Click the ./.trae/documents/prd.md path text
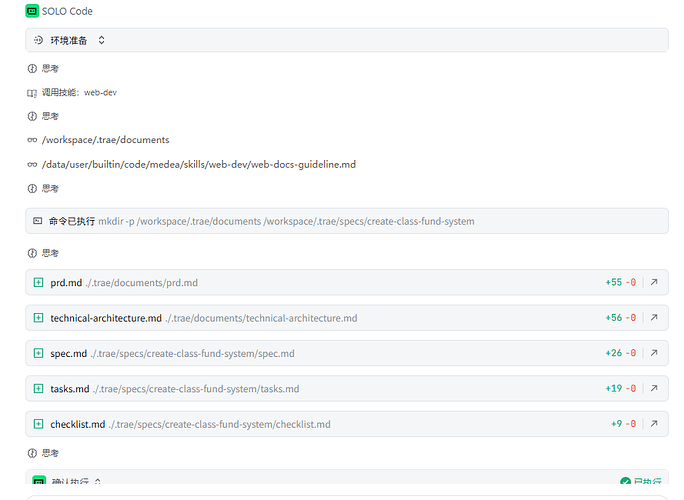 click(141, 283)
